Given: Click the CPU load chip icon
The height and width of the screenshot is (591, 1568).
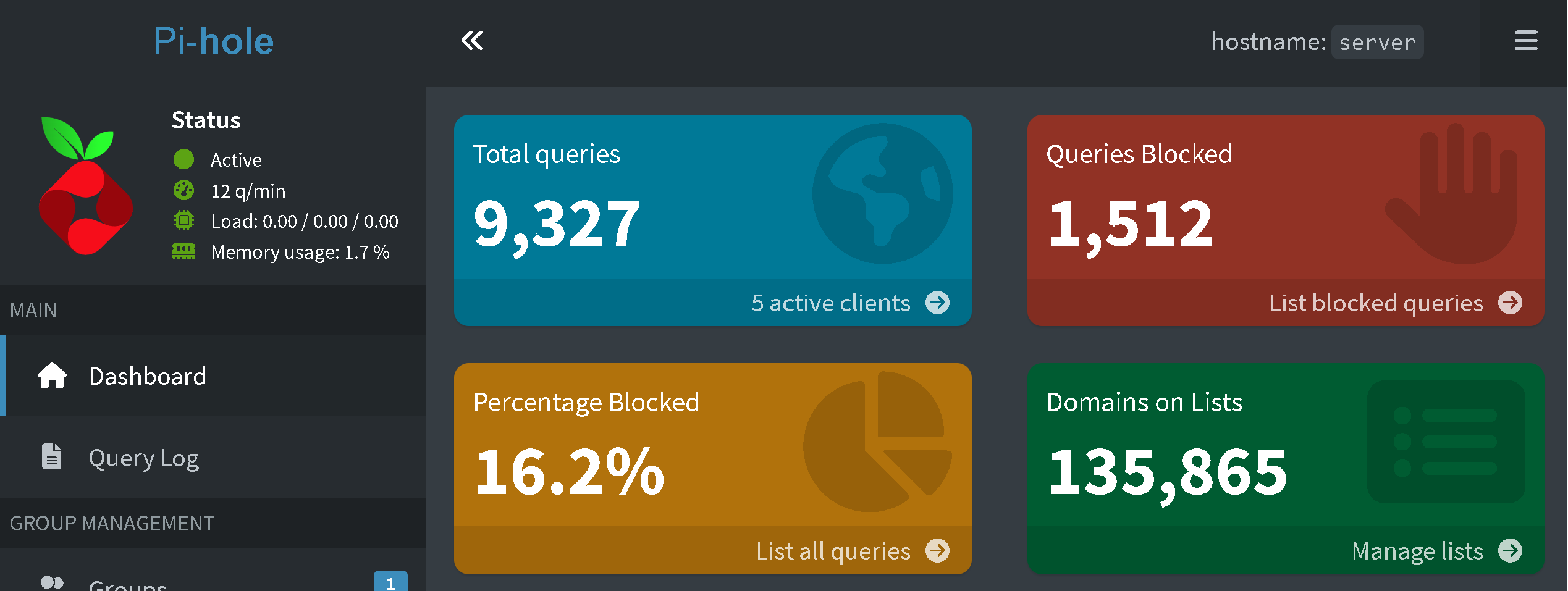Looking at the screenshot, I should click(183, 220).
